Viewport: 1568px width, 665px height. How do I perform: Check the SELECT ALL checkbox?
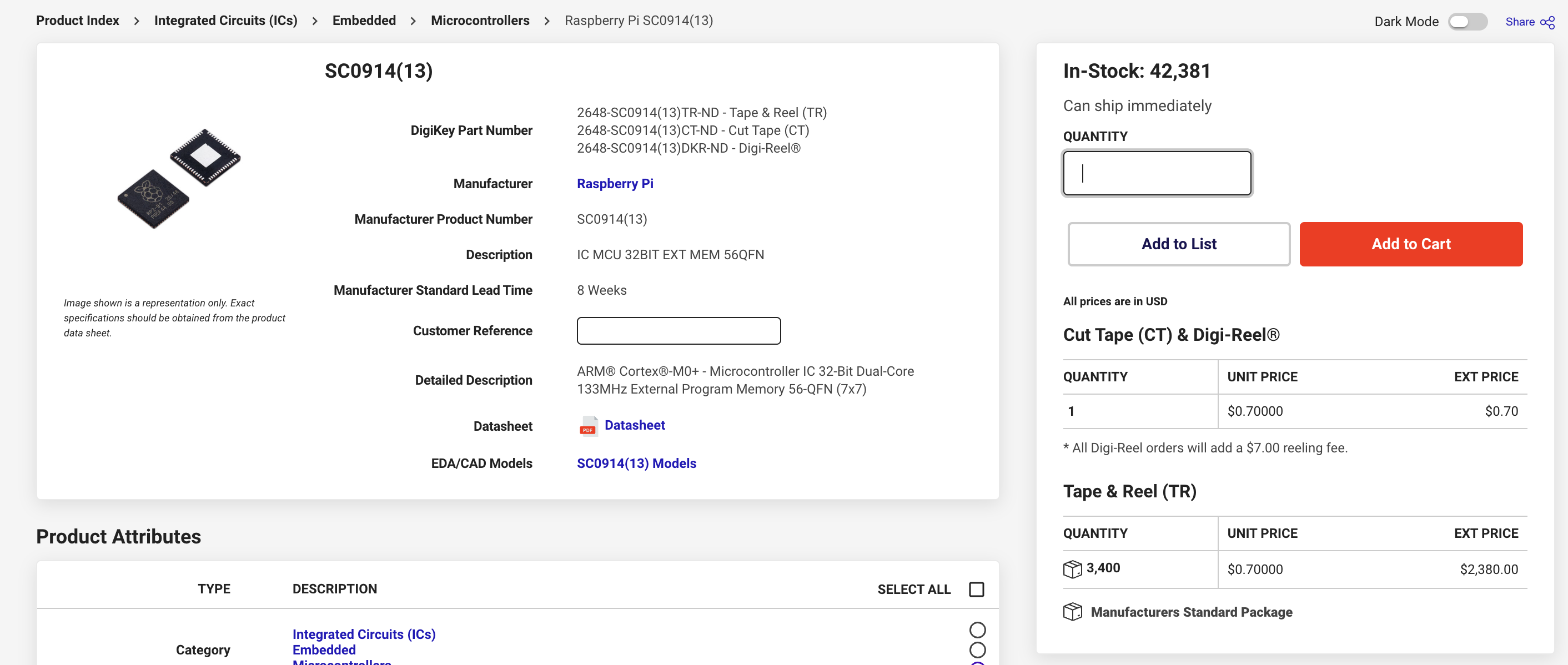(x=976, y=589)
